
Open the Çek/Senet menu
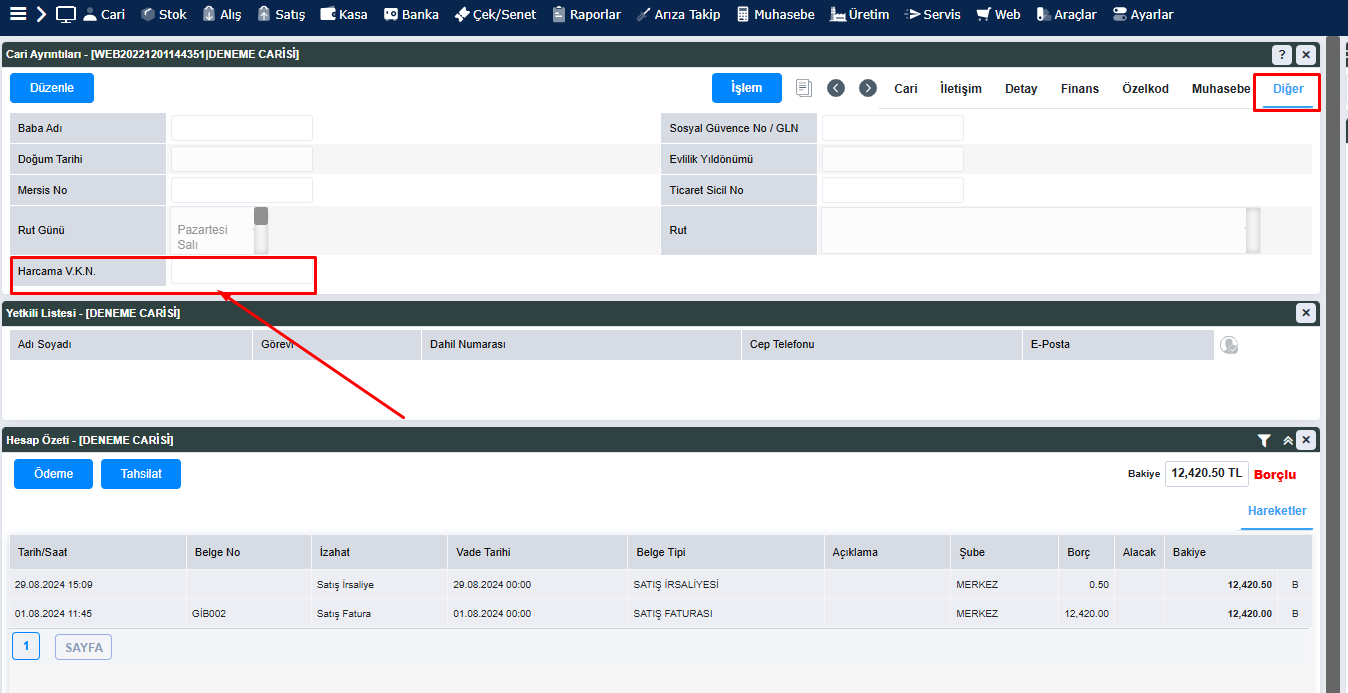pos(495,14)
